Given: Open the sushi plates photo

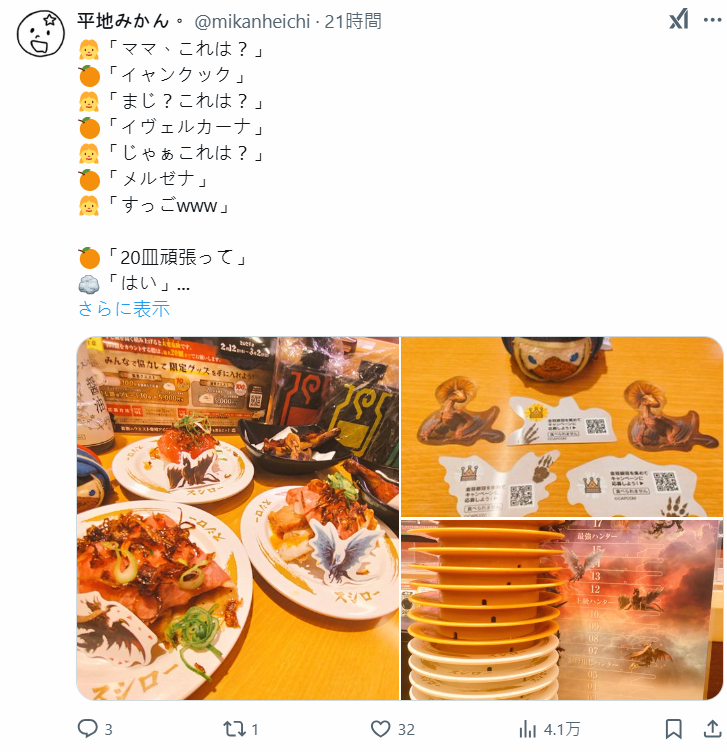Looking at the screenshot, I should point(238,518).
